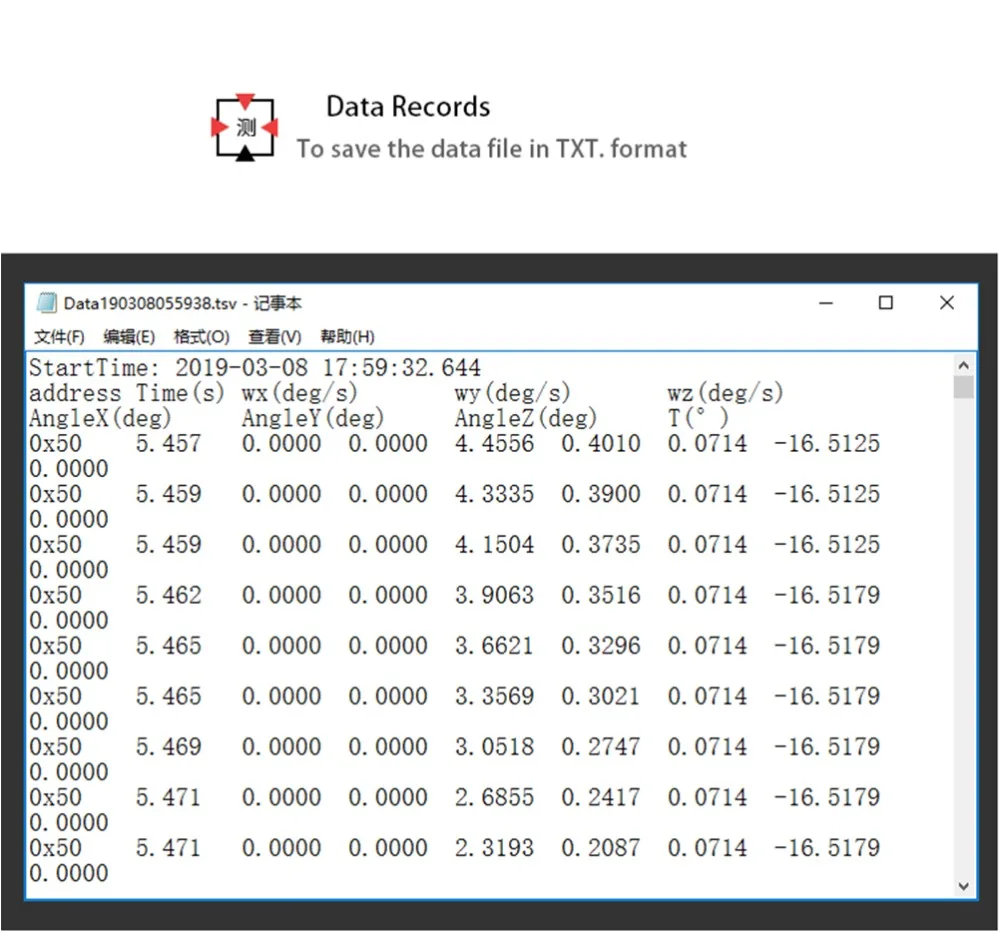Click the value 0.4010
This screenshot has width=1000, height=933.
coord(601,443)
